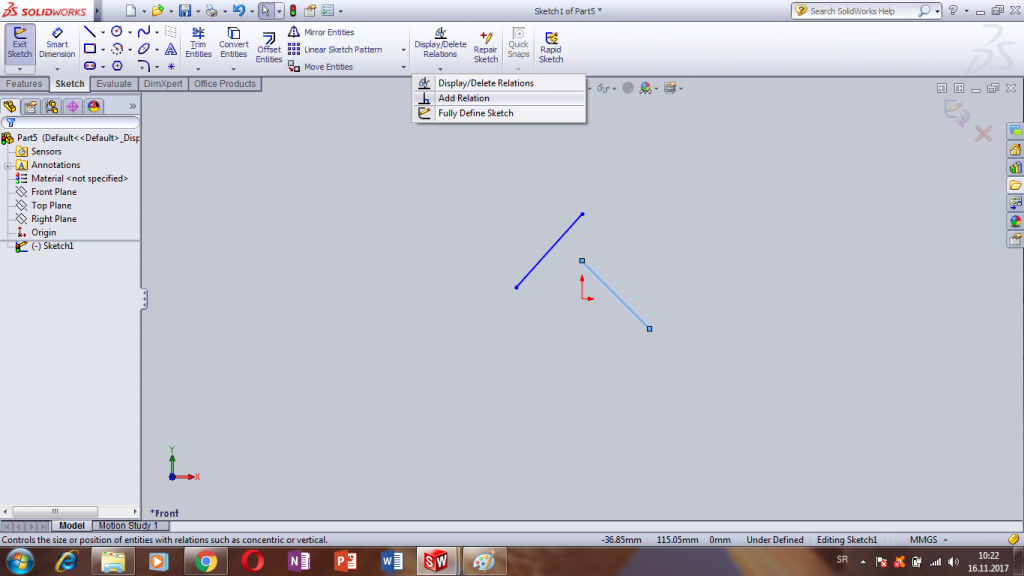Cancel sketch with red X corner icon
Viewport: 1024px width, 576px height.
coord(983,134)
